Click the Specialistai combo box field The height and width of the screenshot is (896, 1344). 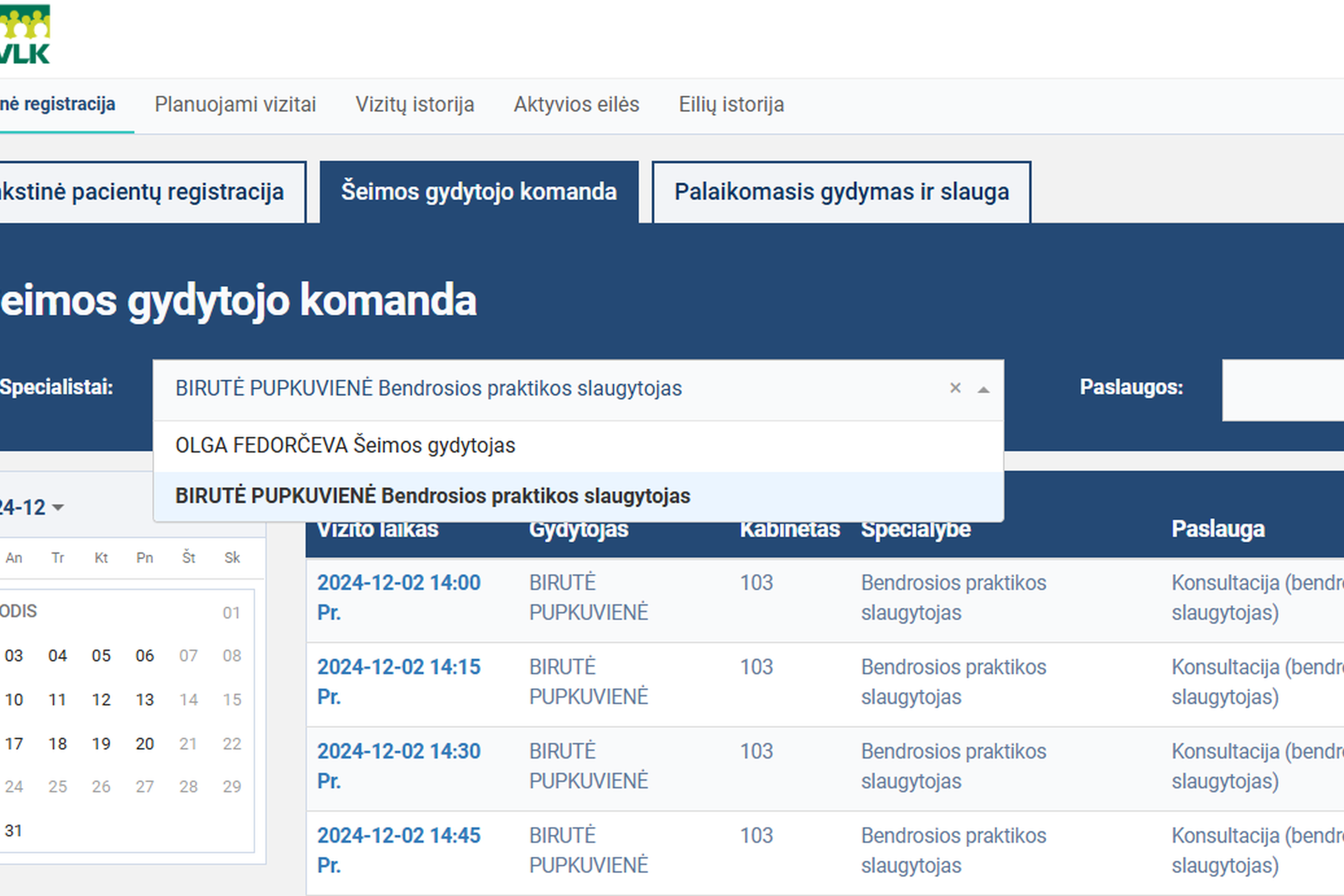pos(578,389)
